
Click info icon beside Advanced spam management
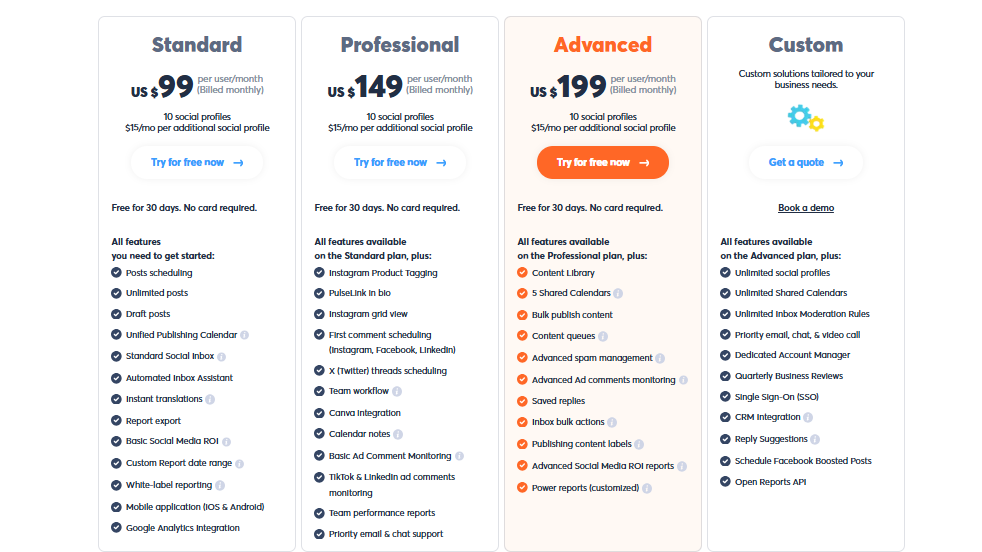pos(660,358)
